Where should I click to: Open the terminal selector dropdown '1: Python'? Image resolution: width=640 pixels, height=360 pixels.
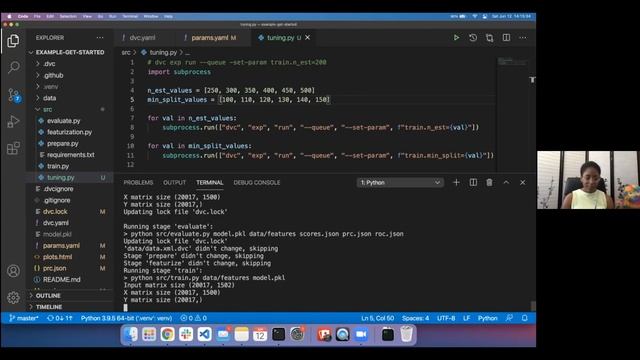[x=400, y=182]
